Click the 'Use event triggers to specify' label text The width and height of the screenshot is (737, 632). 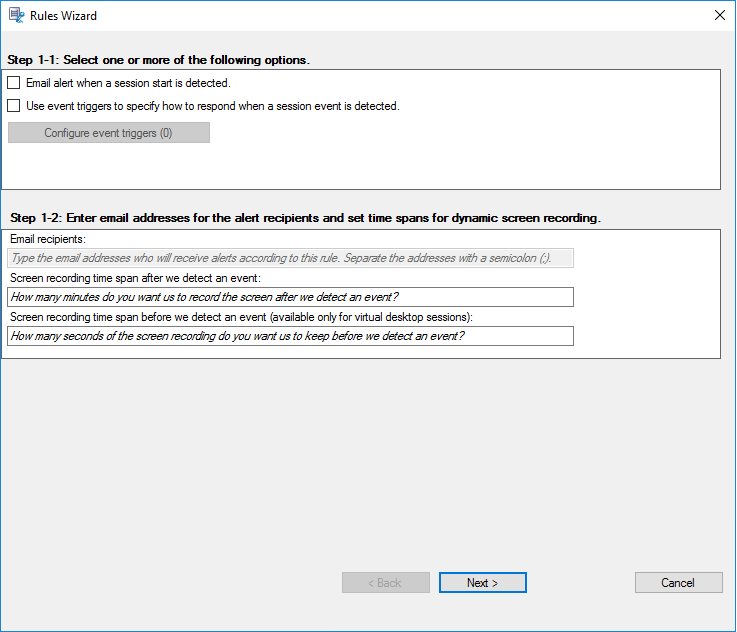pos(212,105)
